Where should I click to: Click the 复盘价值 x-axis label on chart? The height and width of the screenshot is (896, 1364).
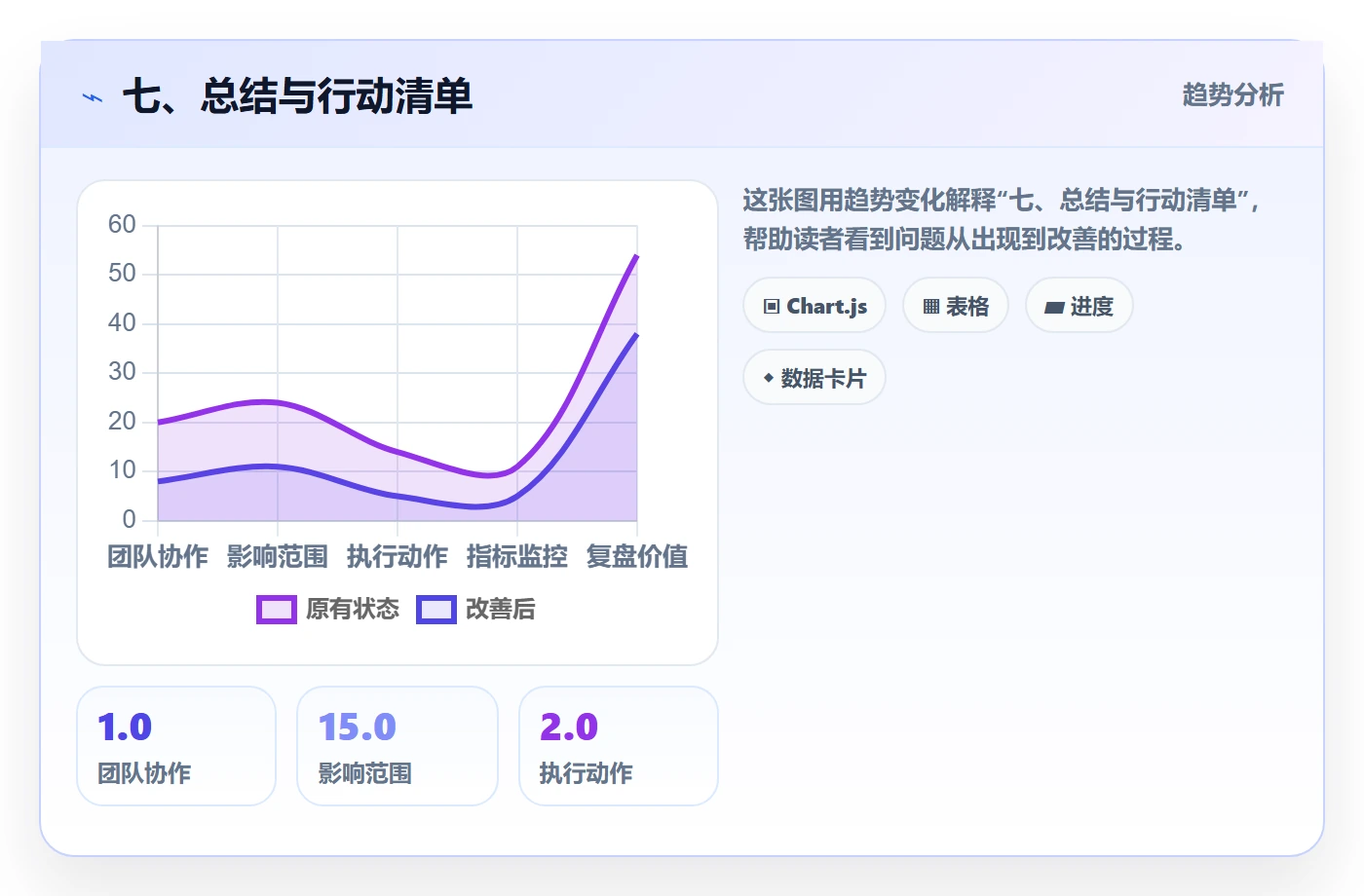(x=637, y=556)
